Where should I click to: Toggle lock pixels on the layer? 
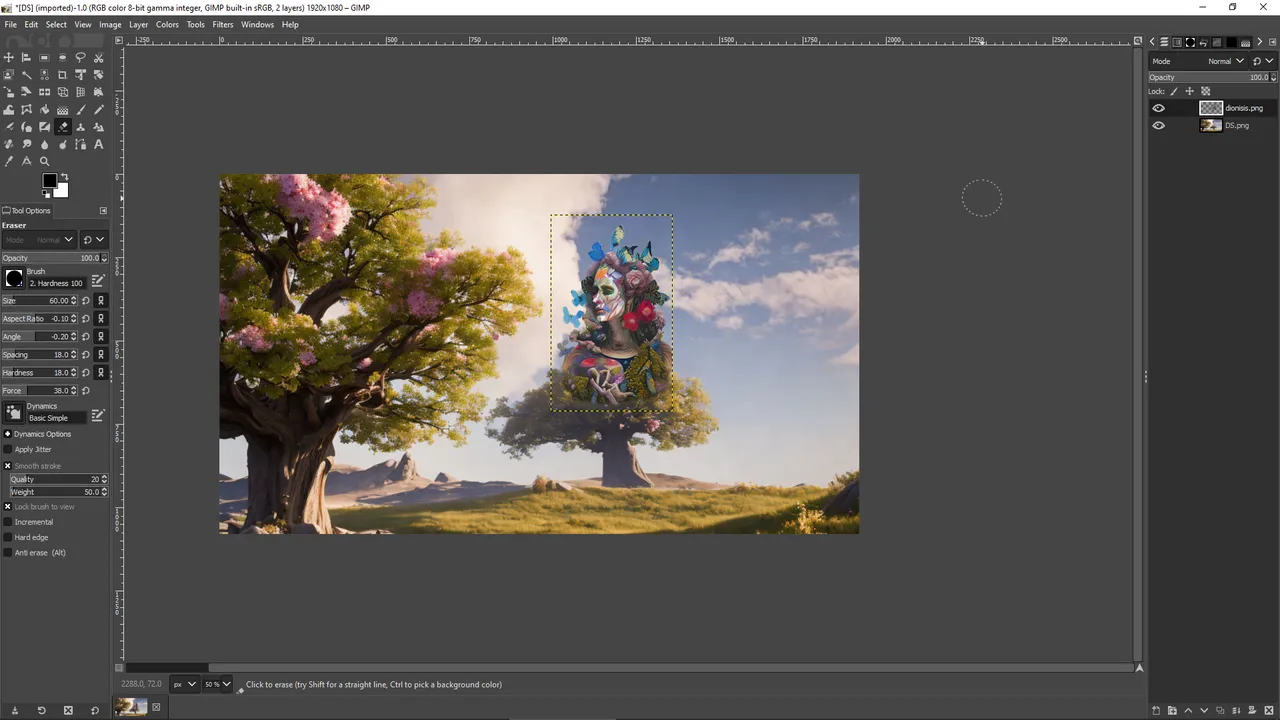1174,91
